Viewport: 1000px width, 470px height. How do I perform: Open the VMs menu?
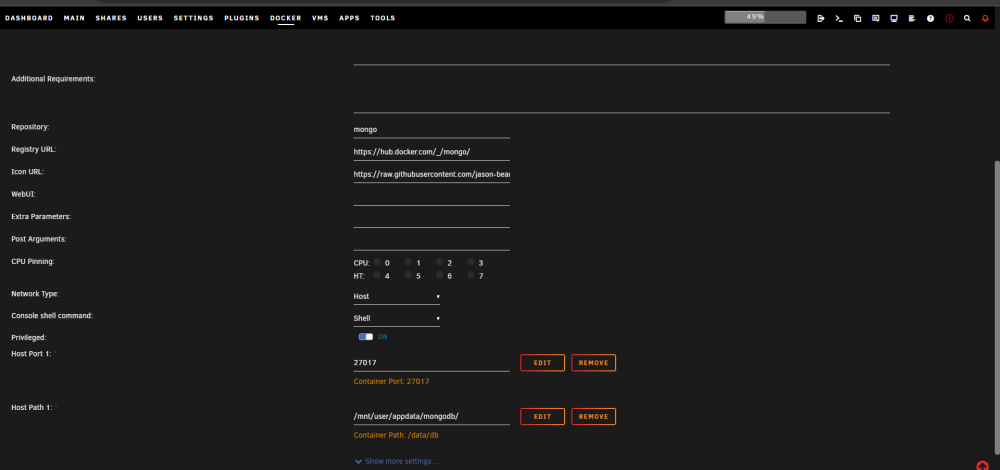pos(320,18)
